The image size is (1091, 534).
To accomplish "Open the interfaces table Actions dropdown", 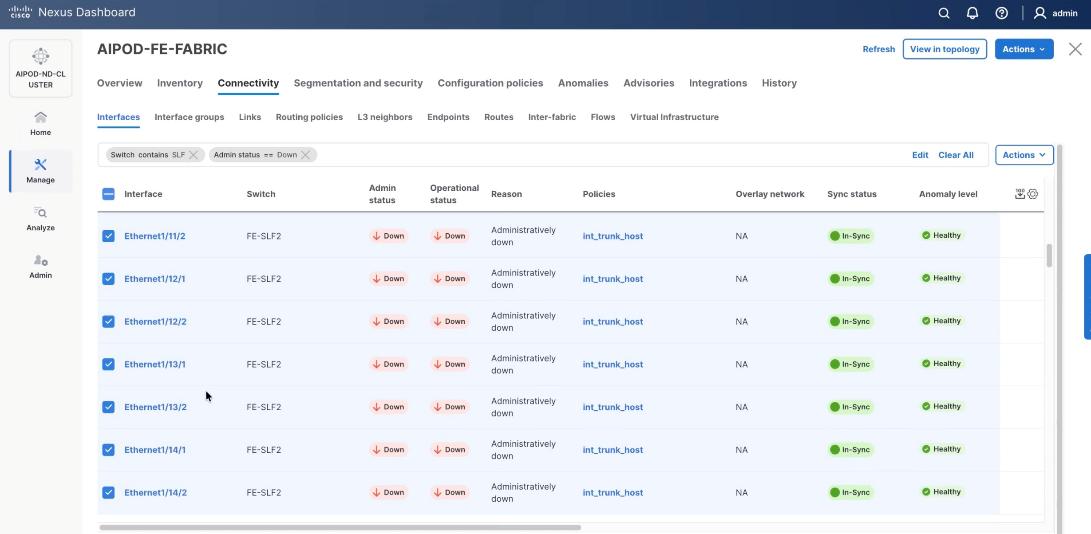I will pyautogui.click(x=1024, y=155).
